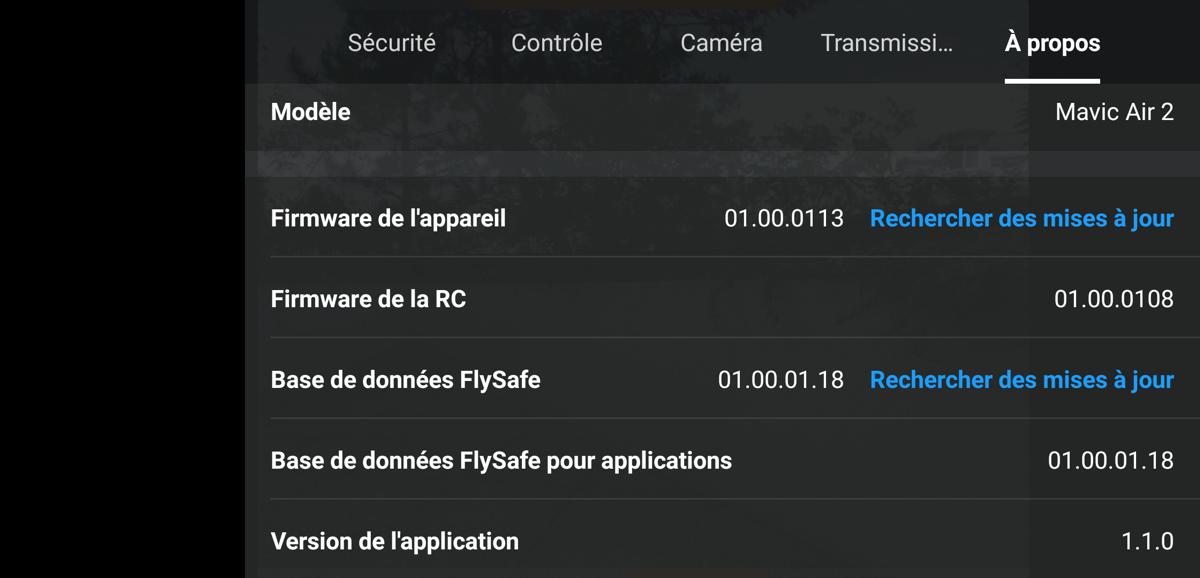Check updates for Base de données FlySafe

tap(1021, 380)
